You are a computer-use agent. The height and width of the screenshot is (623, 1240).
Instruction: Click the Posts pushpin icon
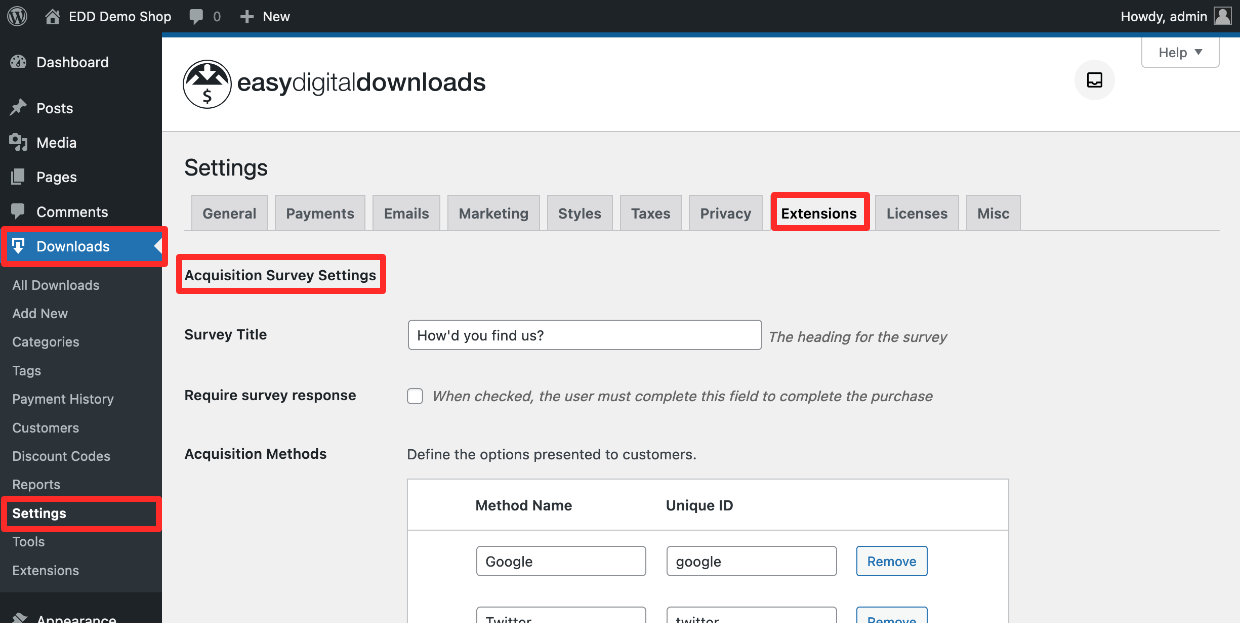tap(18, 108)
